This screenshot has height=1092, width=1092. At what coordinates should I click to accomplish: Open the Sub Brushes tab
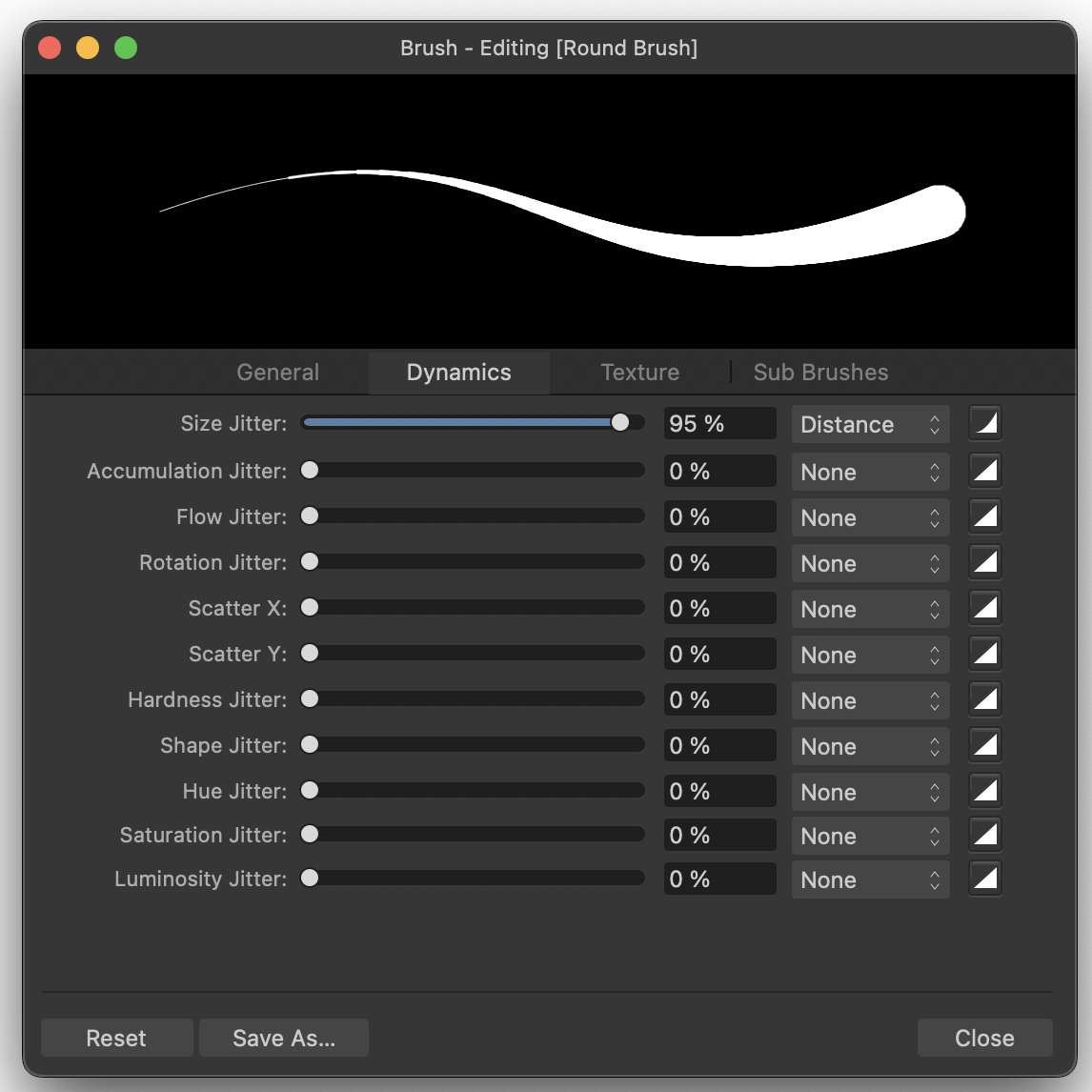[x=820, y=373]
